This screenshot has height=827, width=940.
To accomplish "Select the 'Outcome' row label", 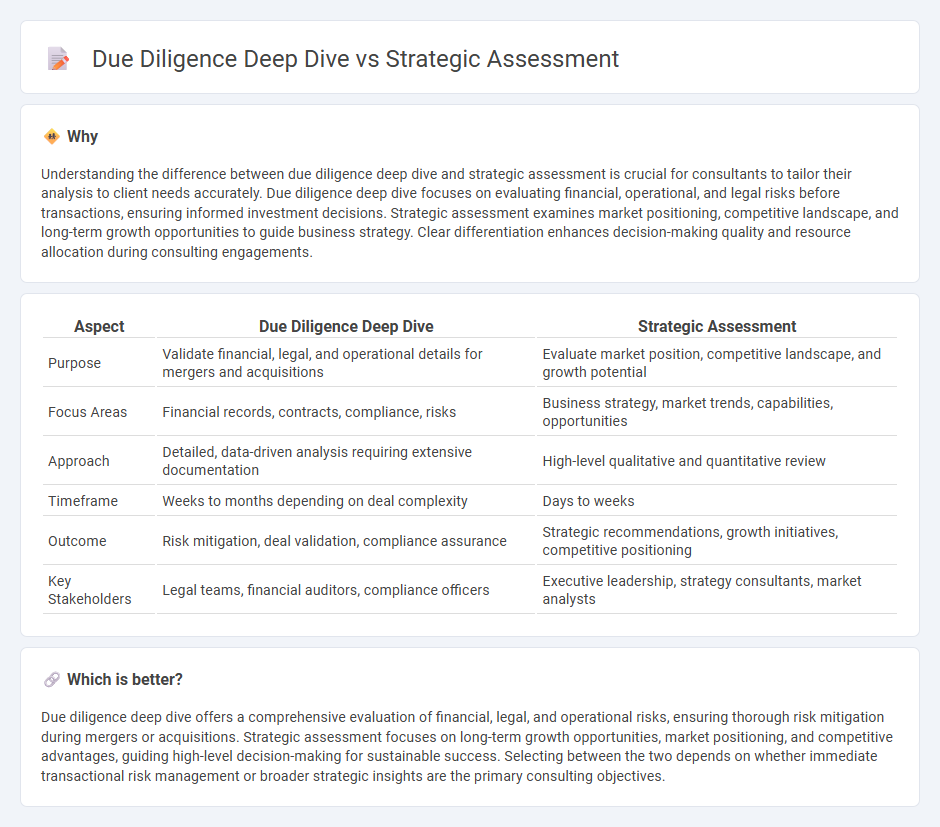I will (77, 541).
